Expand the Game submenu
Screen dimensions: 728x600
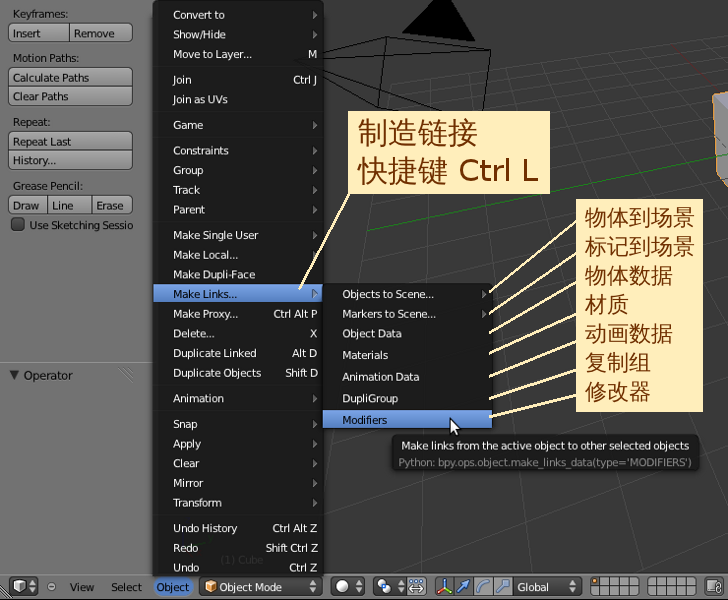click(238, 125)
